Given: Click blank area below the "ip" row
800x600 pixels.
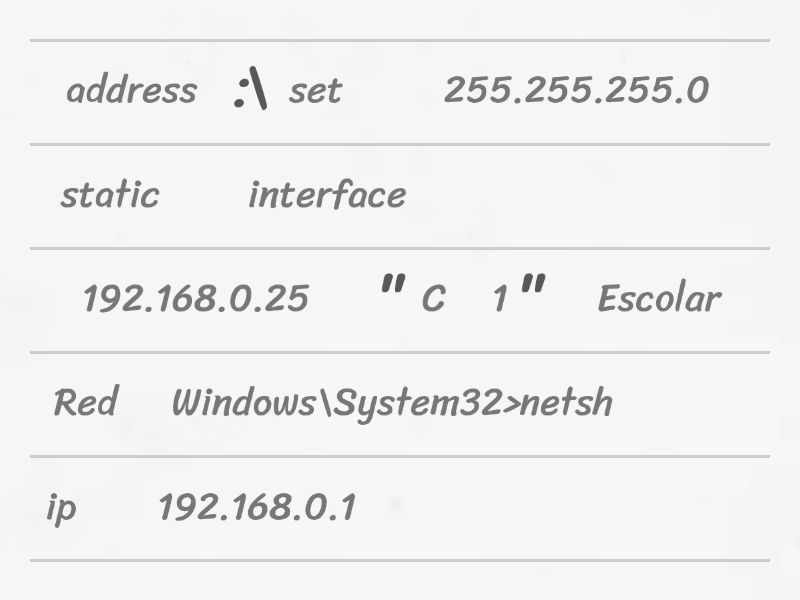Looking at the screenshot, I should [400, 580].
